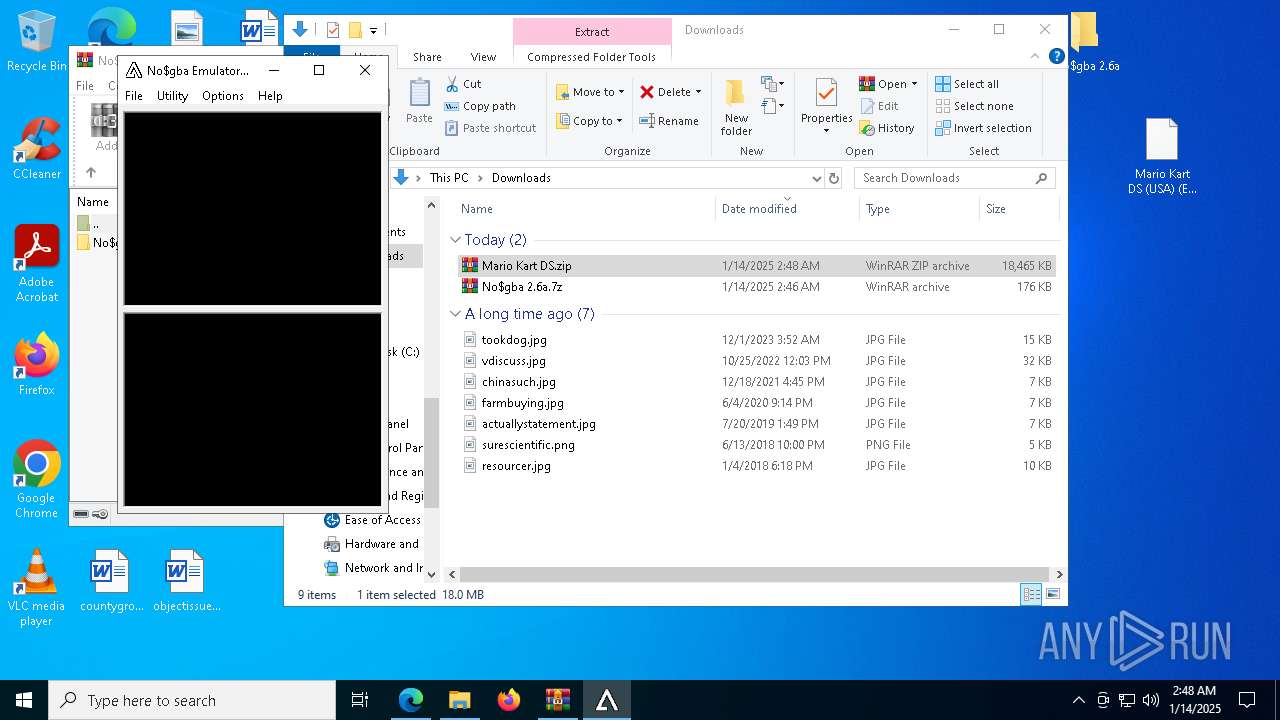Screen dimensions: 1280x720
Task: Click Task View on the taskbar
Action: [x=360, y=700]
